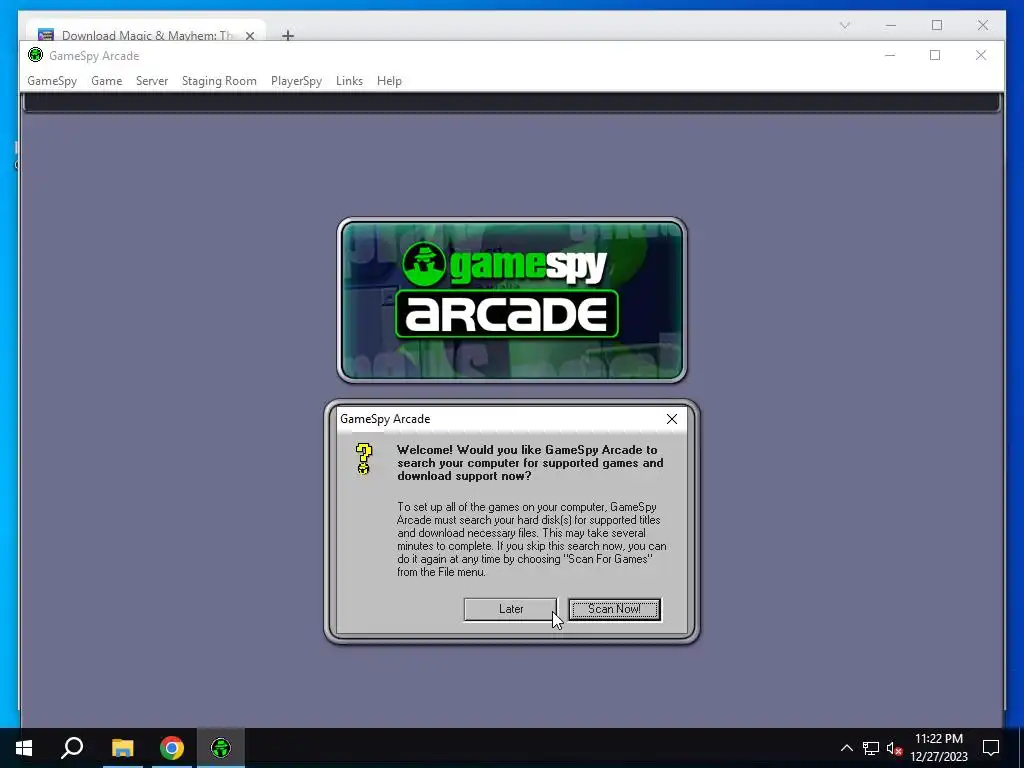Click the GameSpy Arcade logo banner
This screenshot has height=768, width=1024.
512,300
